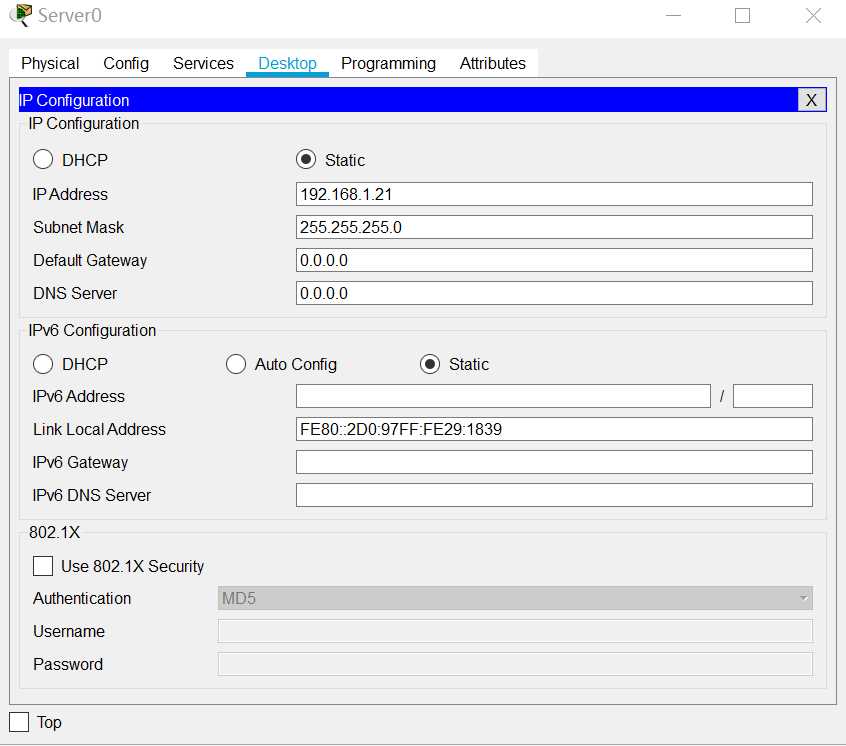Open the Programming tab
The image size is (846, 746).
388,63
